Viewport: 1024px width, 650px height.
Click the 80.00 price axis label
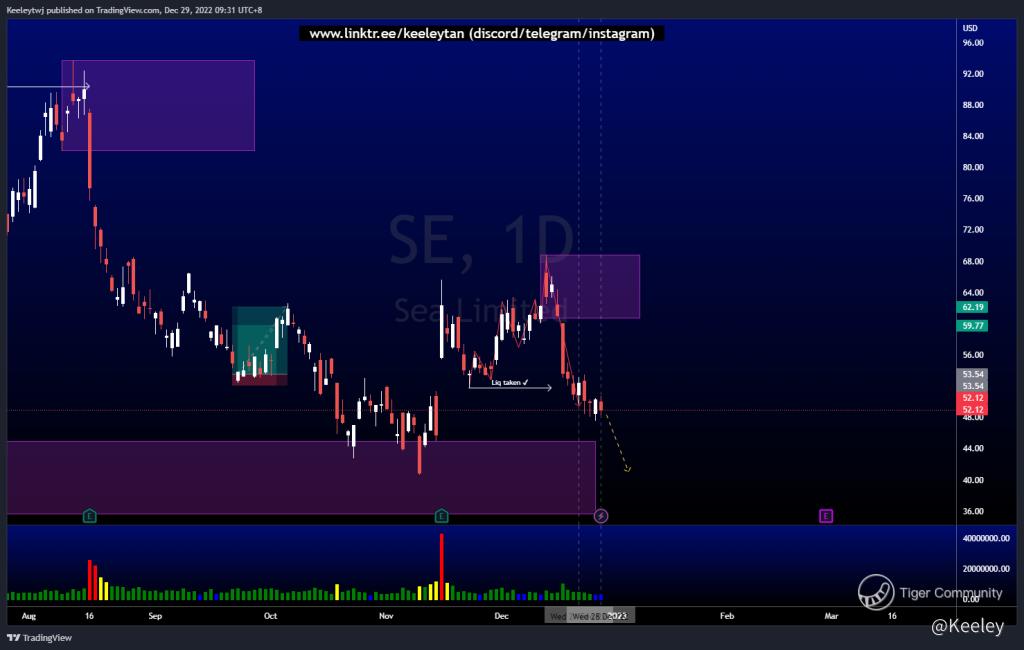click(972, 167)
